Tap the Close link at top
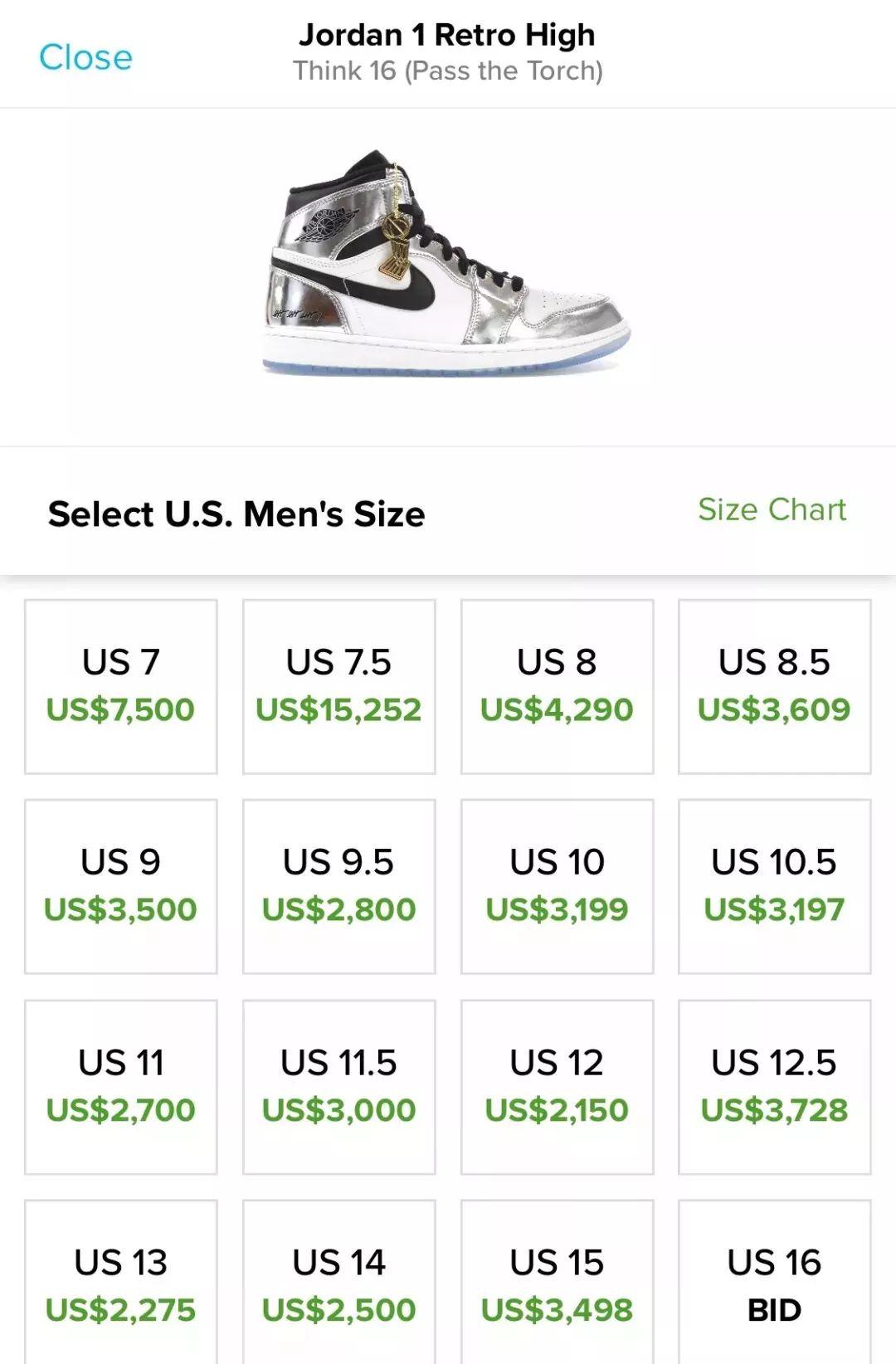The height and width of the screenshot is (1364, 896). point(85,57)
